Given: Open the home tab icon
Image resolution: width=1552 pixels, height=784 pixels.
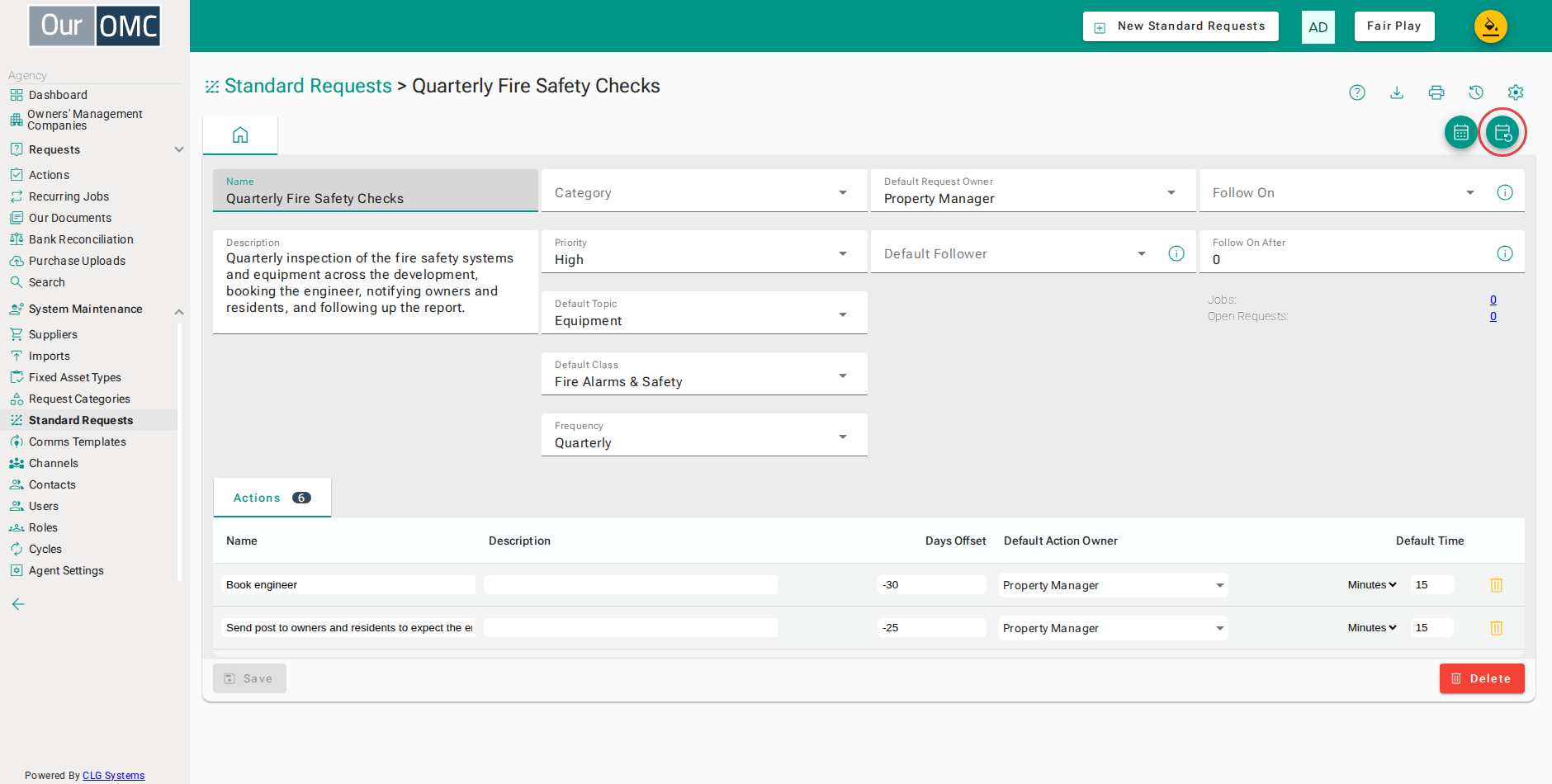Looking at the screenshot, I should 240,135.
